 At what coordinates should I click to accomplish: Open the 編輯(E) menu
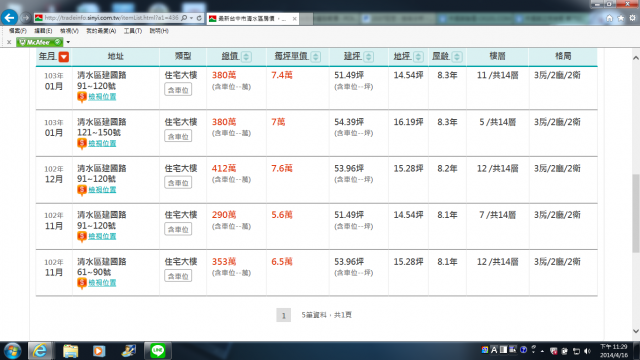coord(43,31)
